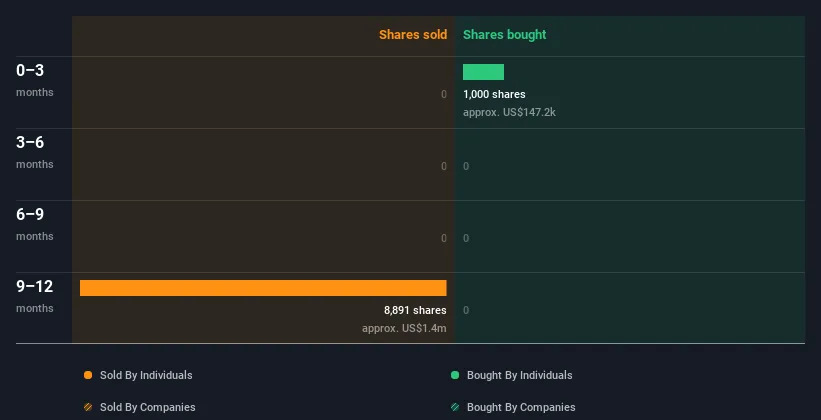Click the striped Bought By Companies legend icon

click(x=455, y=407)
